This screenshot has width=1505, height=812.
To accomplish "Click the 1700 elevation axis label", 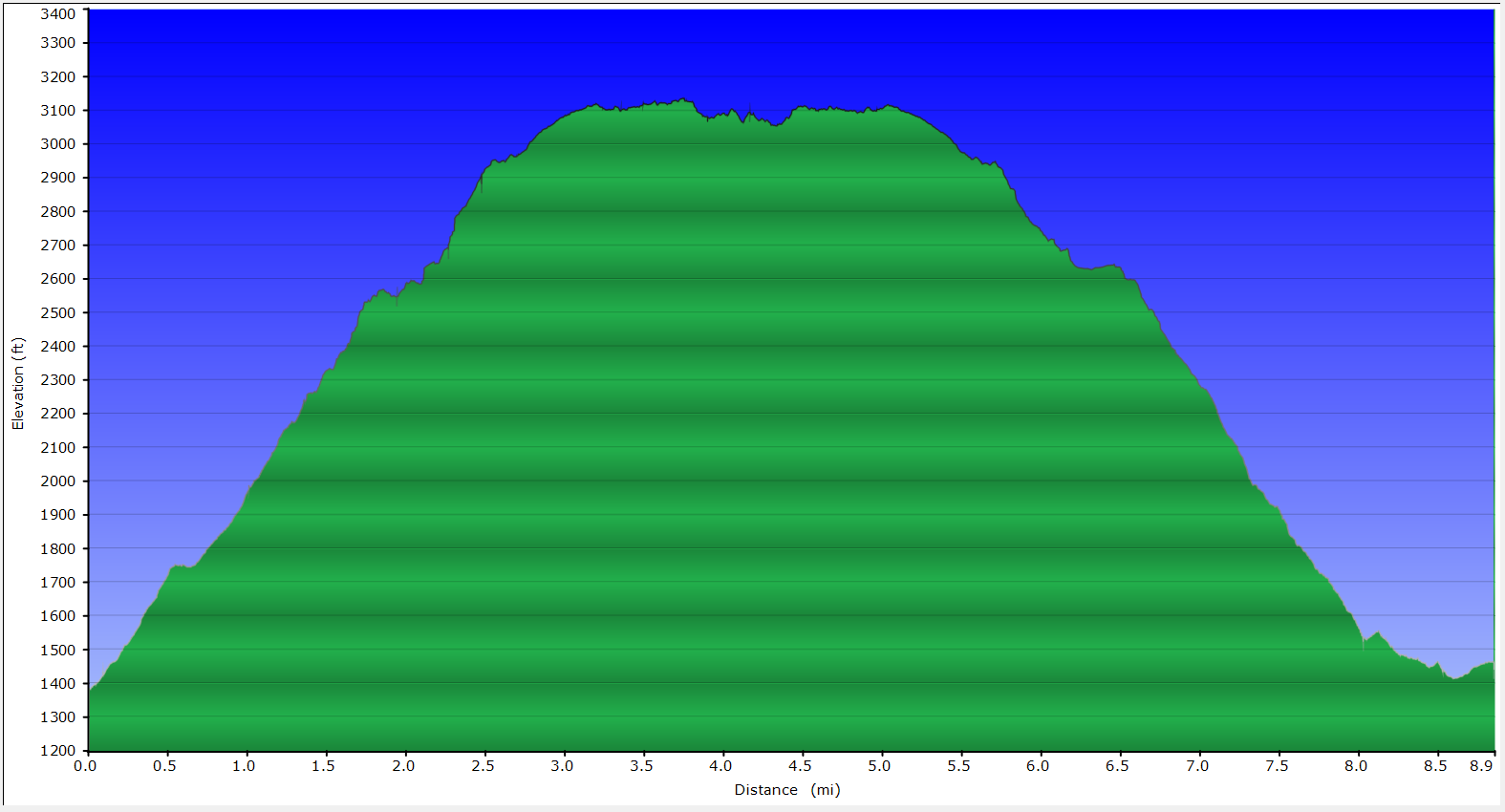I will (57, 583).
